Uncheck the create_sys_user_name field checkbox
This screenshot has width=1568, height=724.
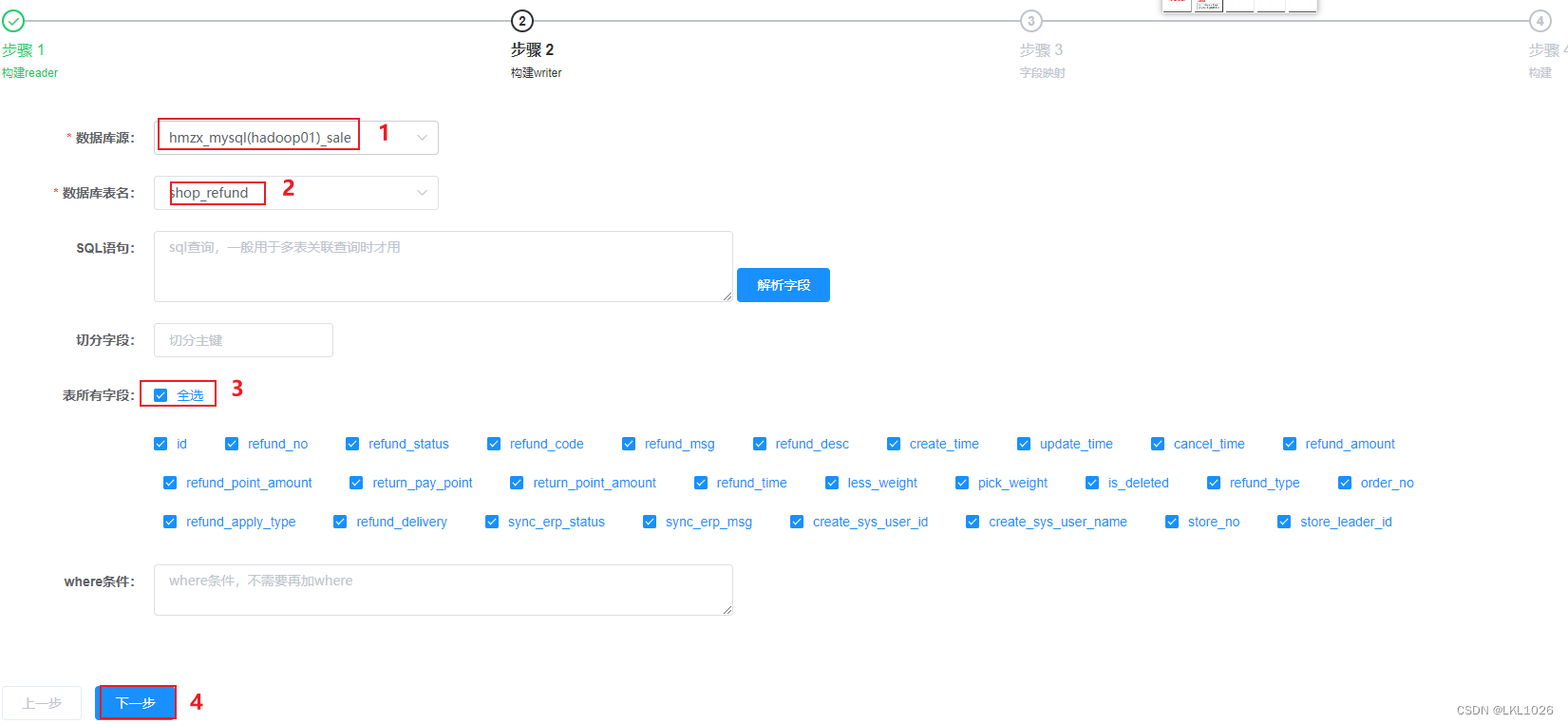point(973,522)
